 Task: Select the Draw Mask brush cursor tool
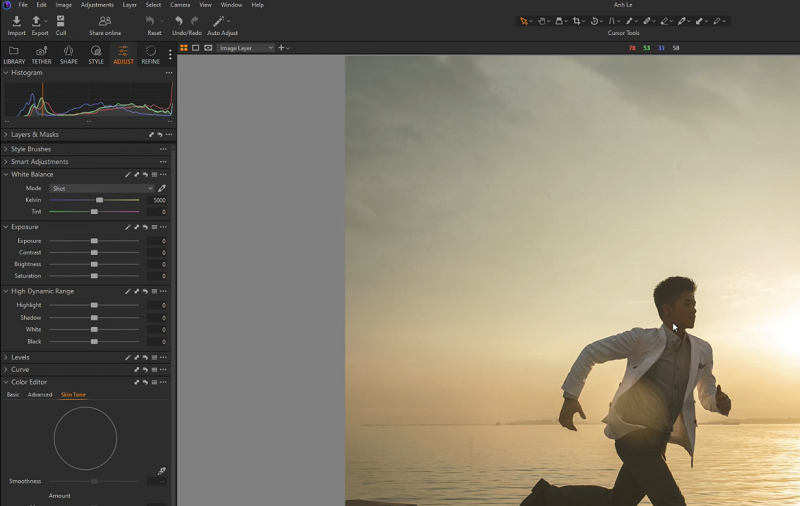pyautogui.click(x=630, y=21)
